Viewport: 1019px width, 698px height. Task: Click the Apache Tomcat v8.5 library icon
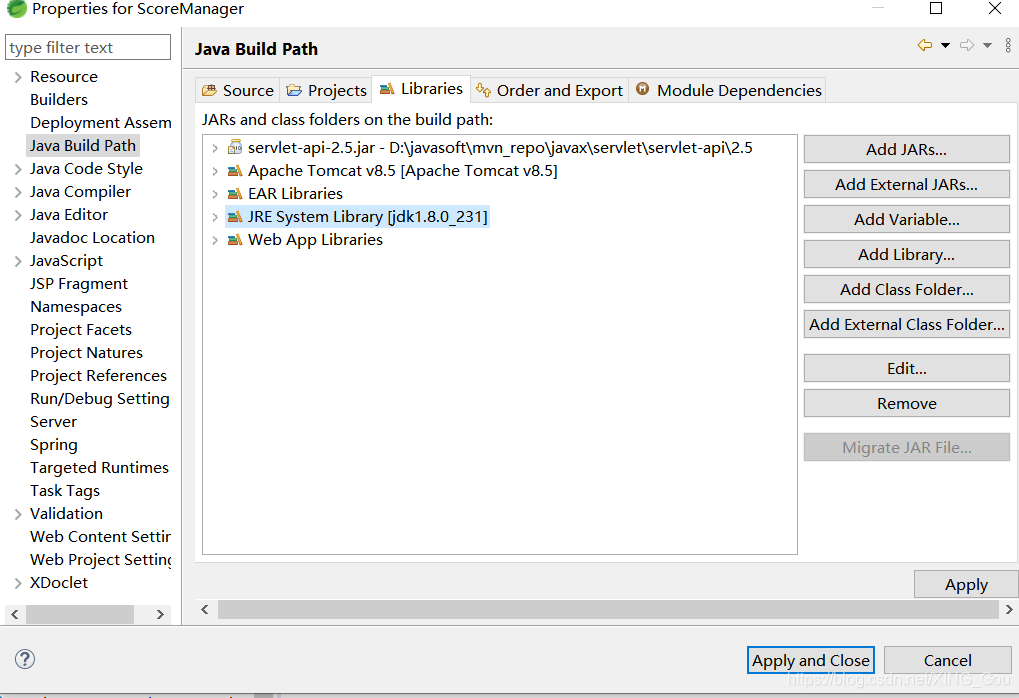235,171
